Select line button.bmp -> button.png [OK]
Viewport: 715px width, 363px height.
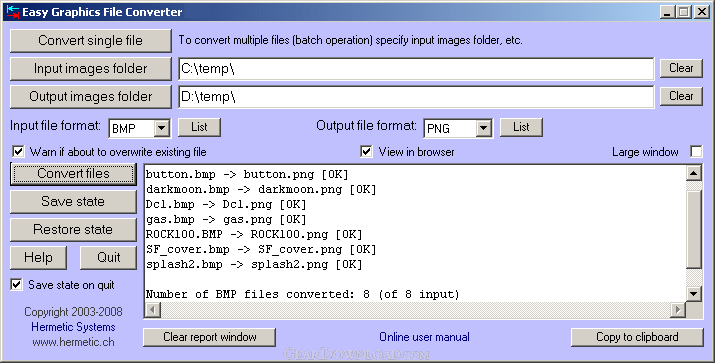pos(247,174)
